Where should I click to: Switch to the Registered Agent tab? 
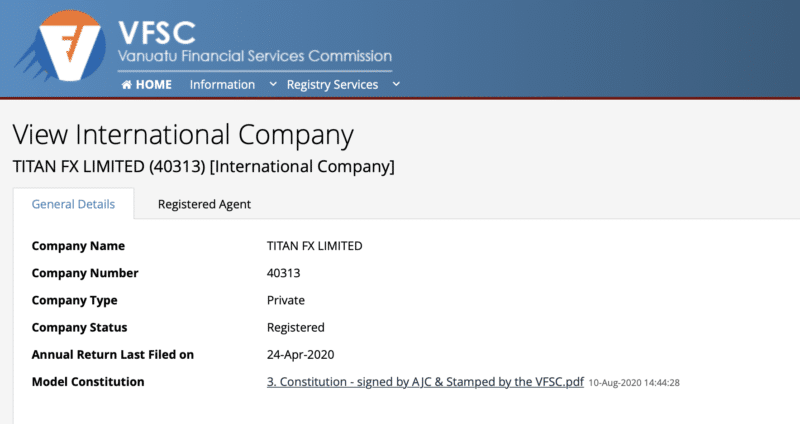pyautogui.click(x=204, y=204)
